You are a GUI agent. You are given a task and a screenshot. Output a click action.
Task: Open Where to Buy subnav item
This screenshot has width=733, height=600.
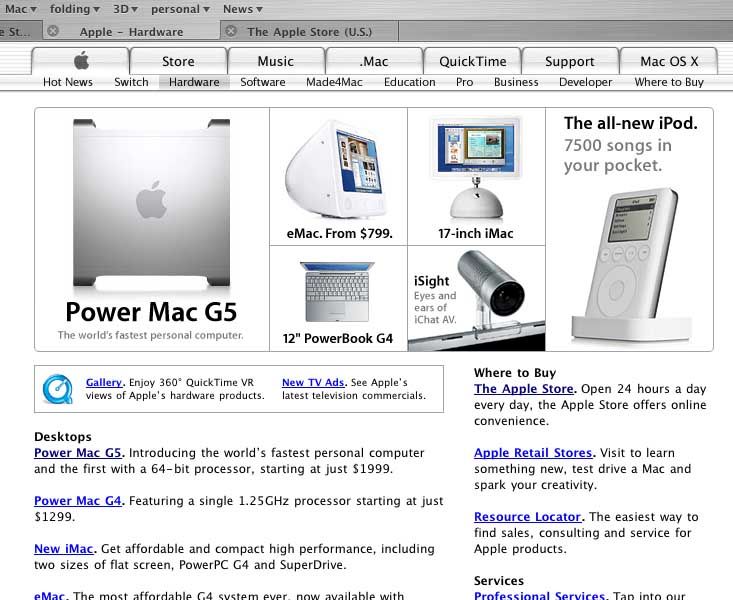click(x=669, y=82)
